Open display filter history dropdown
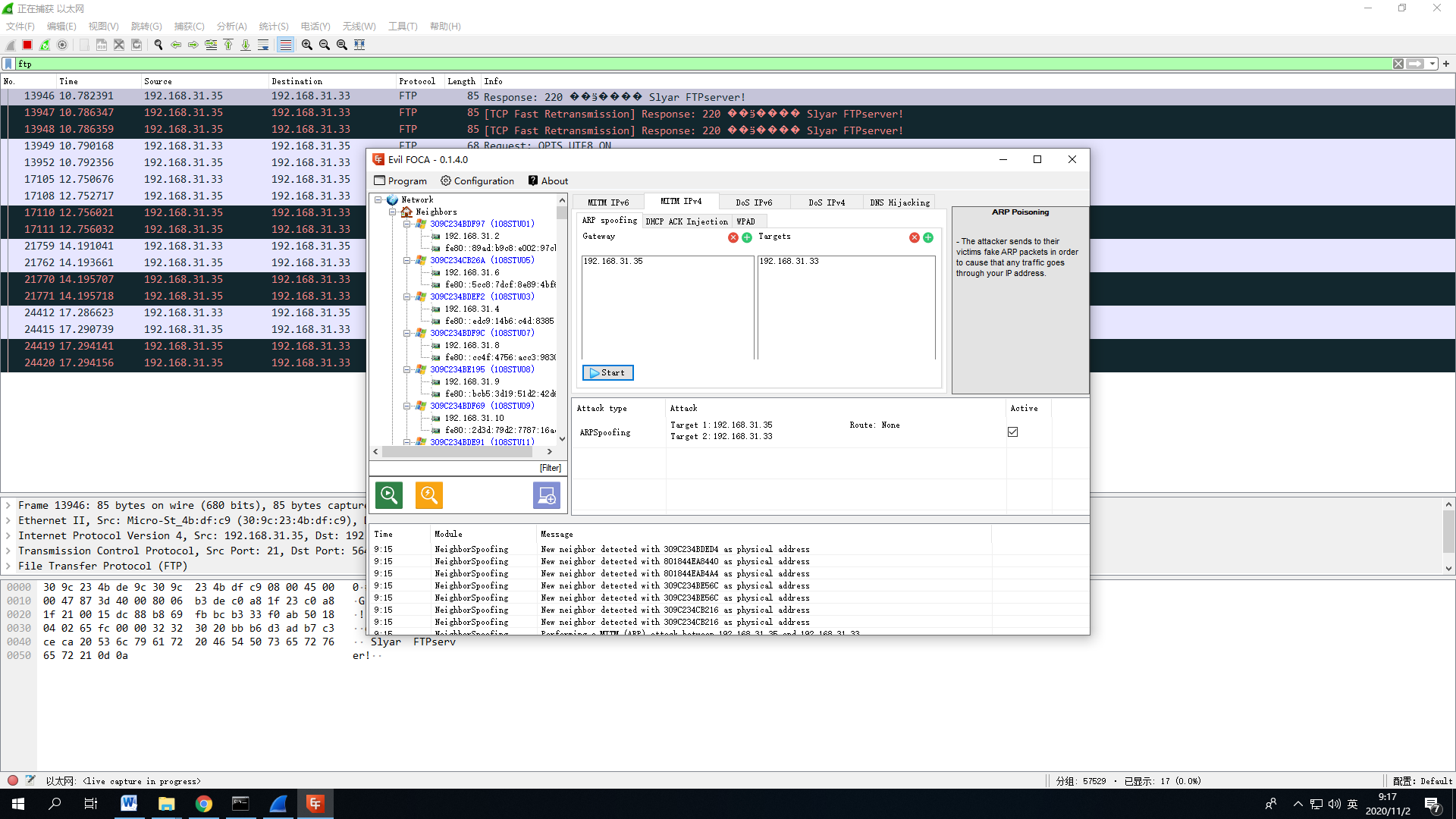Screen dimensions: 1456x819 [x=1432, y=64]
